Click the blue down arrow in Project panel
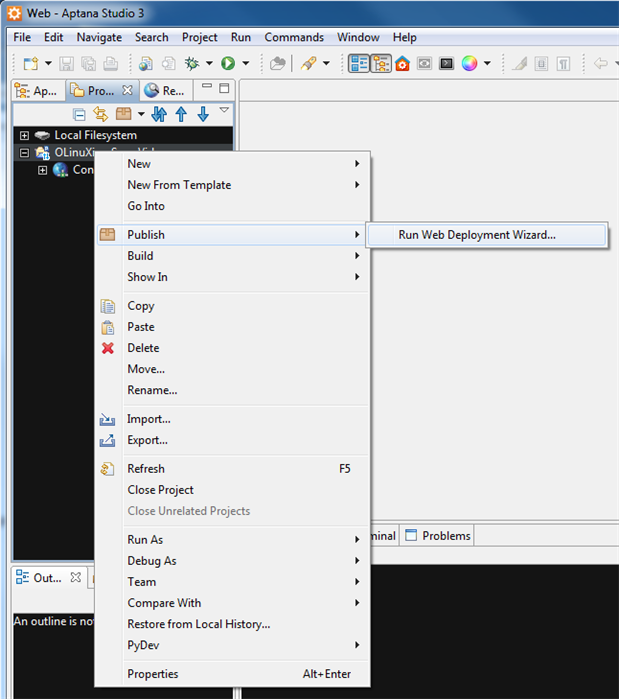This screenshot has width=619, height=699. click(x=203, y=114)
